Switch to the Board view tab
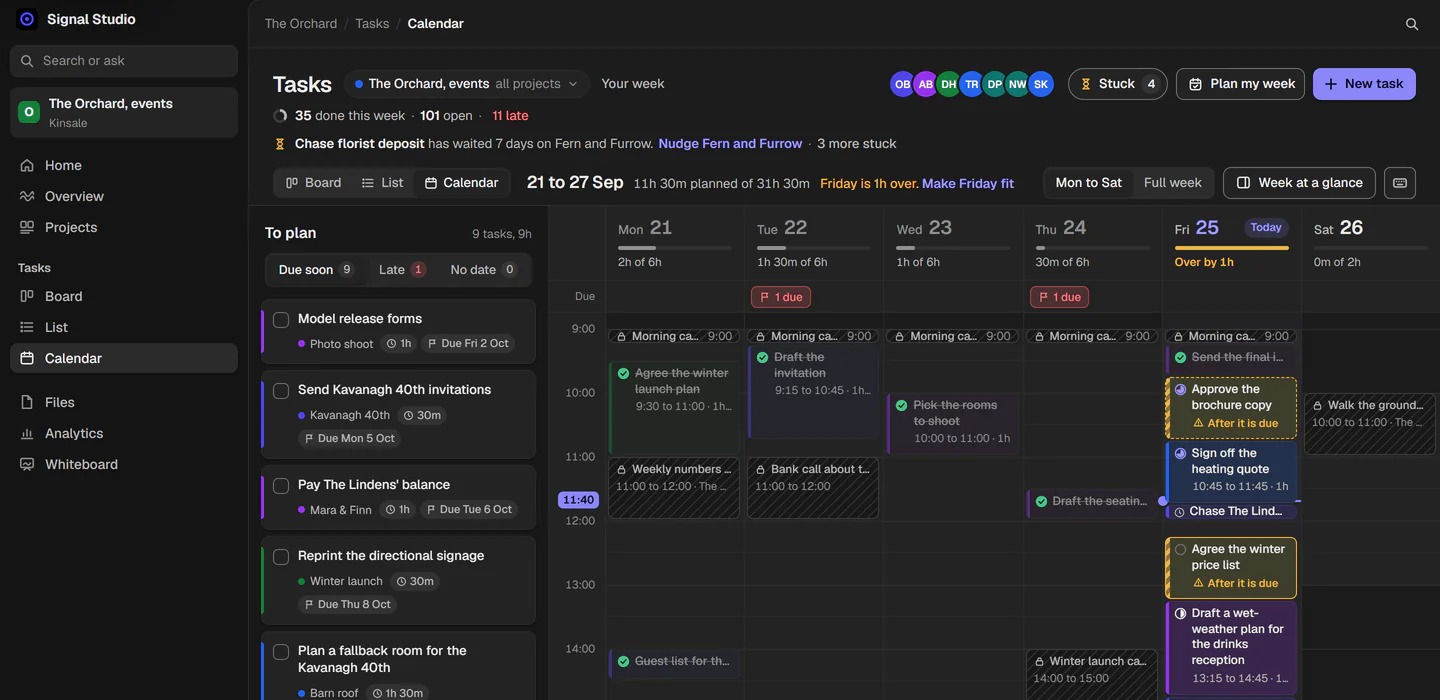This screenshot has height=700, width=1440. (x=313, y=183)
